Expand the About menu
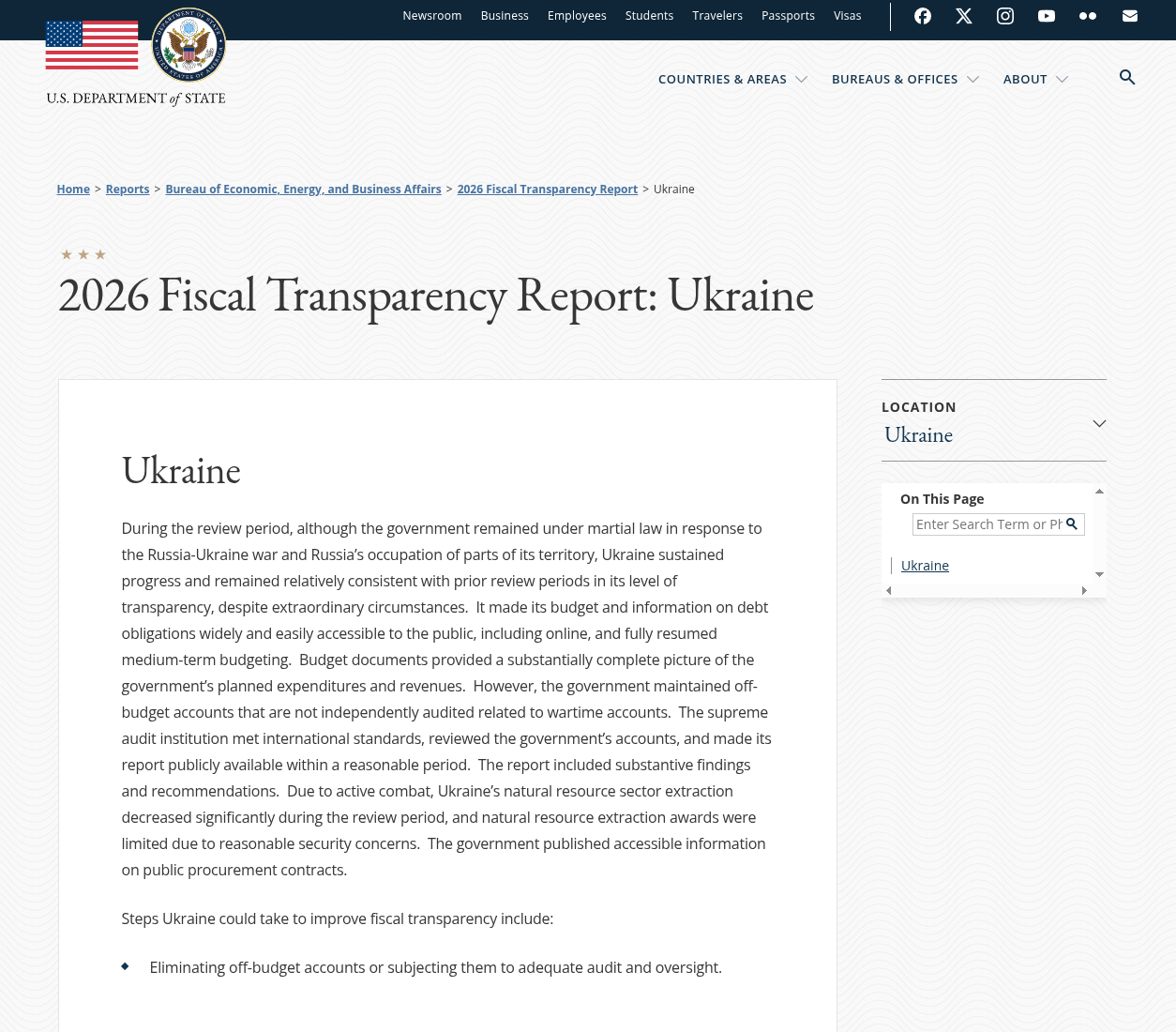This screenshot has height=1032, width=1176. [x=1035, y=80]
